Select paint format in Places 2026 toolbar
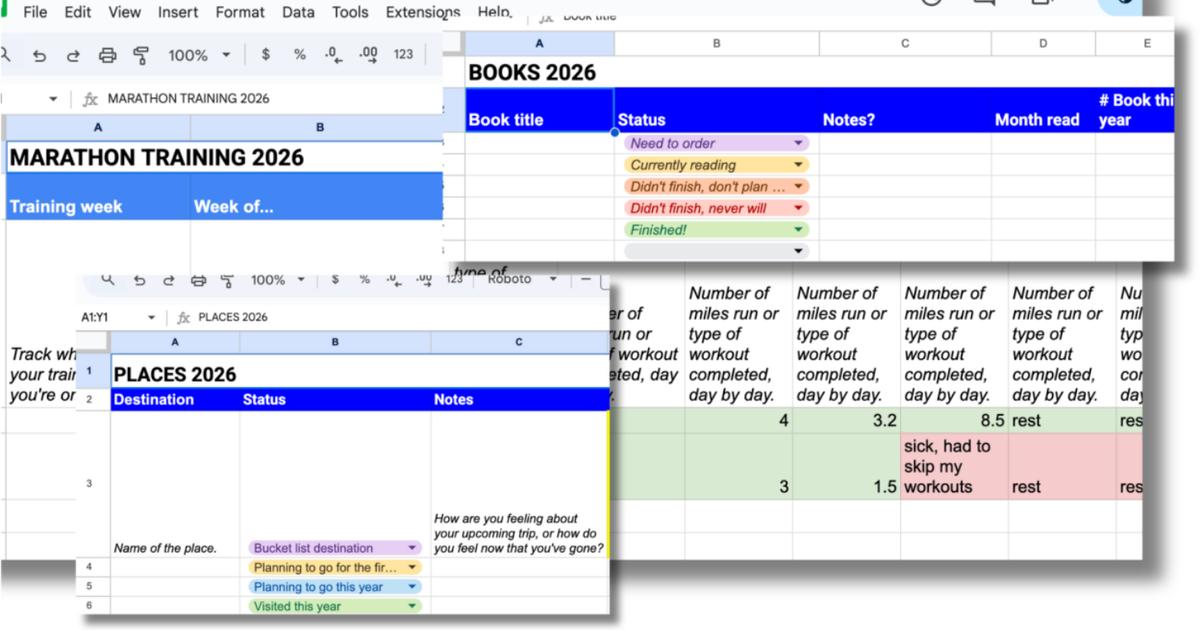This screenshot has height=630, width=1200. click(x=226, y=281)
